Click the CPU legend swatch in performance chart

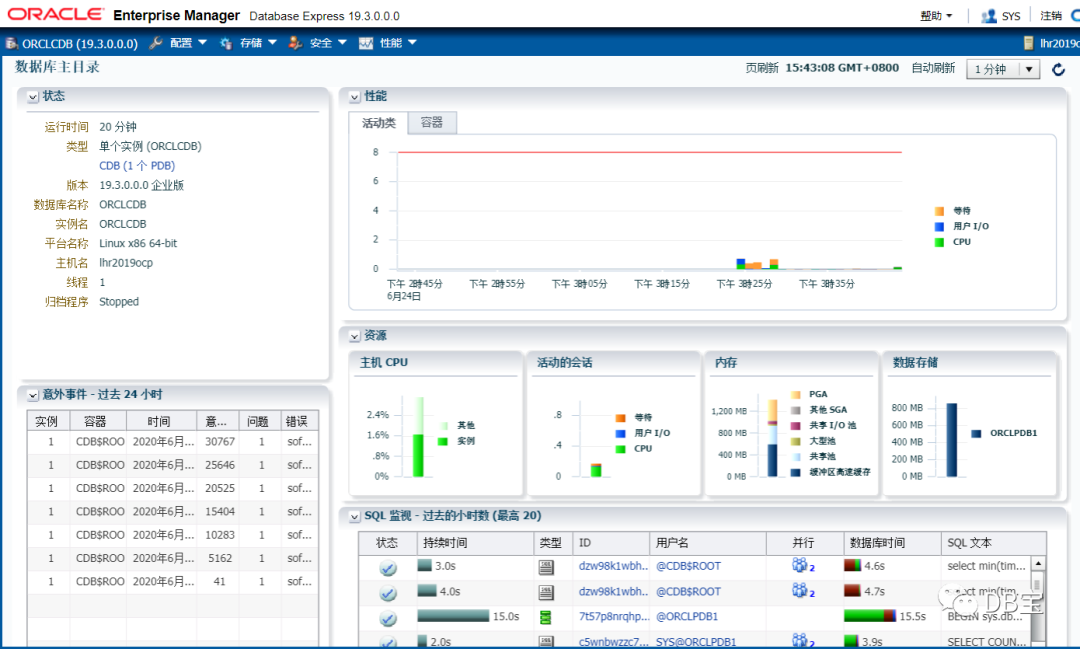click(939, 243)
